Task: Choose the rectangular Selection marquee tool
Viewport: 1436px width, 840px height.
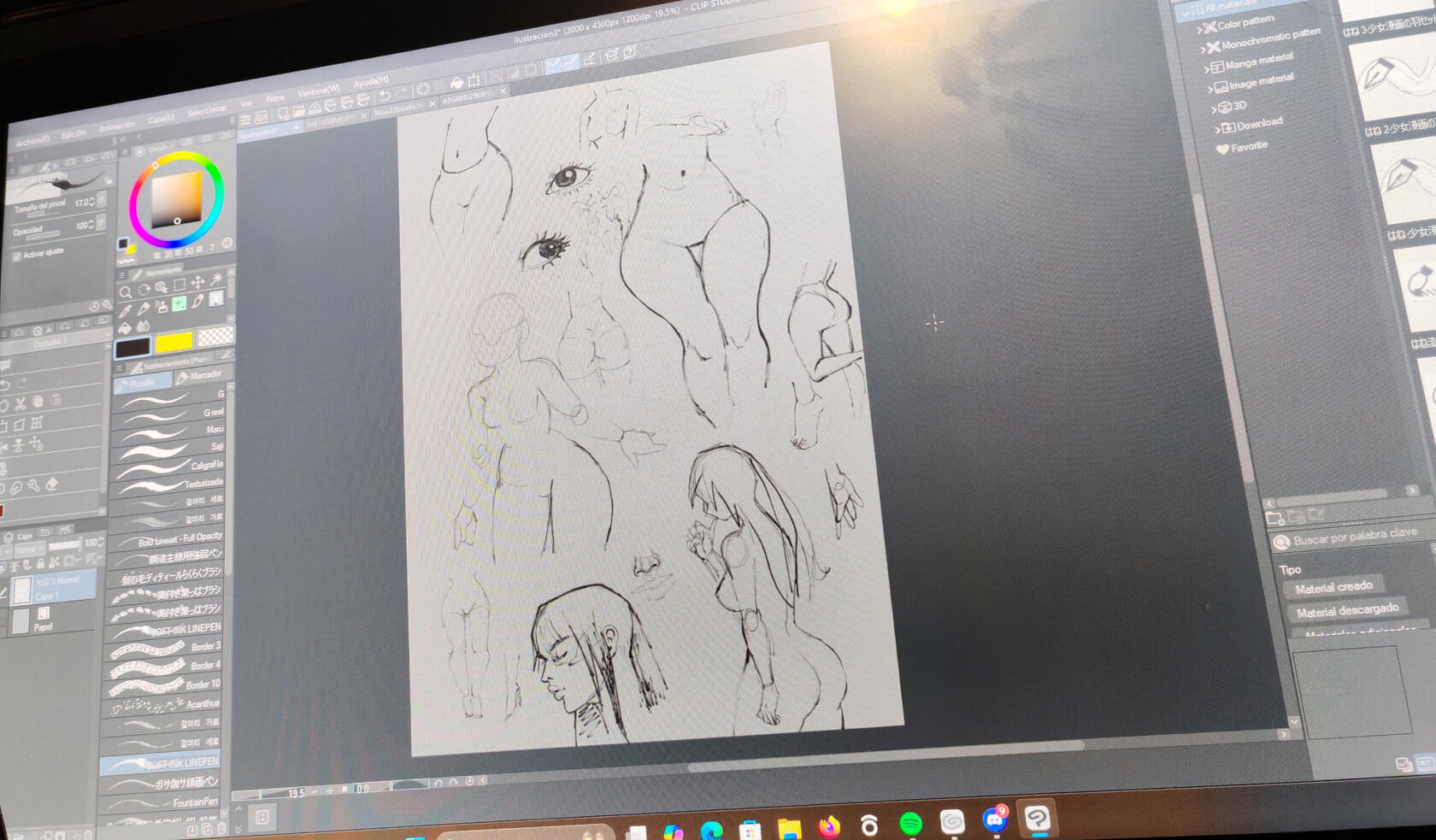Action: click(179, 285)
